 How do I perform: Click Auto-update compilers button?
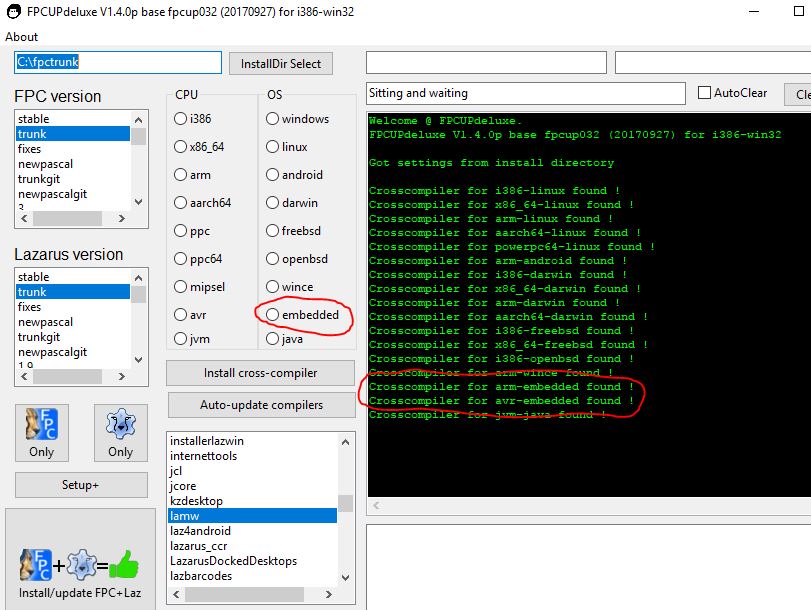pos(262,405)
